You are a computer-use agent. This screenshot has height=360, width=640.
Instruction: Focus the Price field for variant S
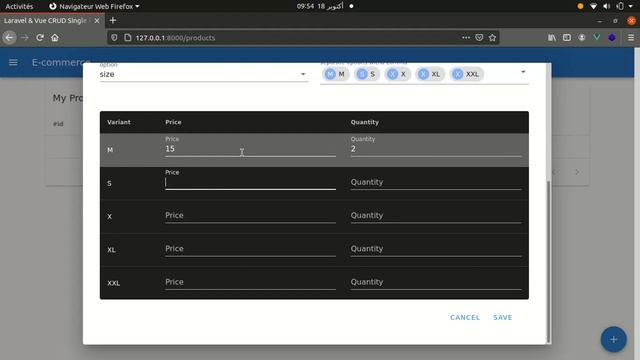point(250,182)
